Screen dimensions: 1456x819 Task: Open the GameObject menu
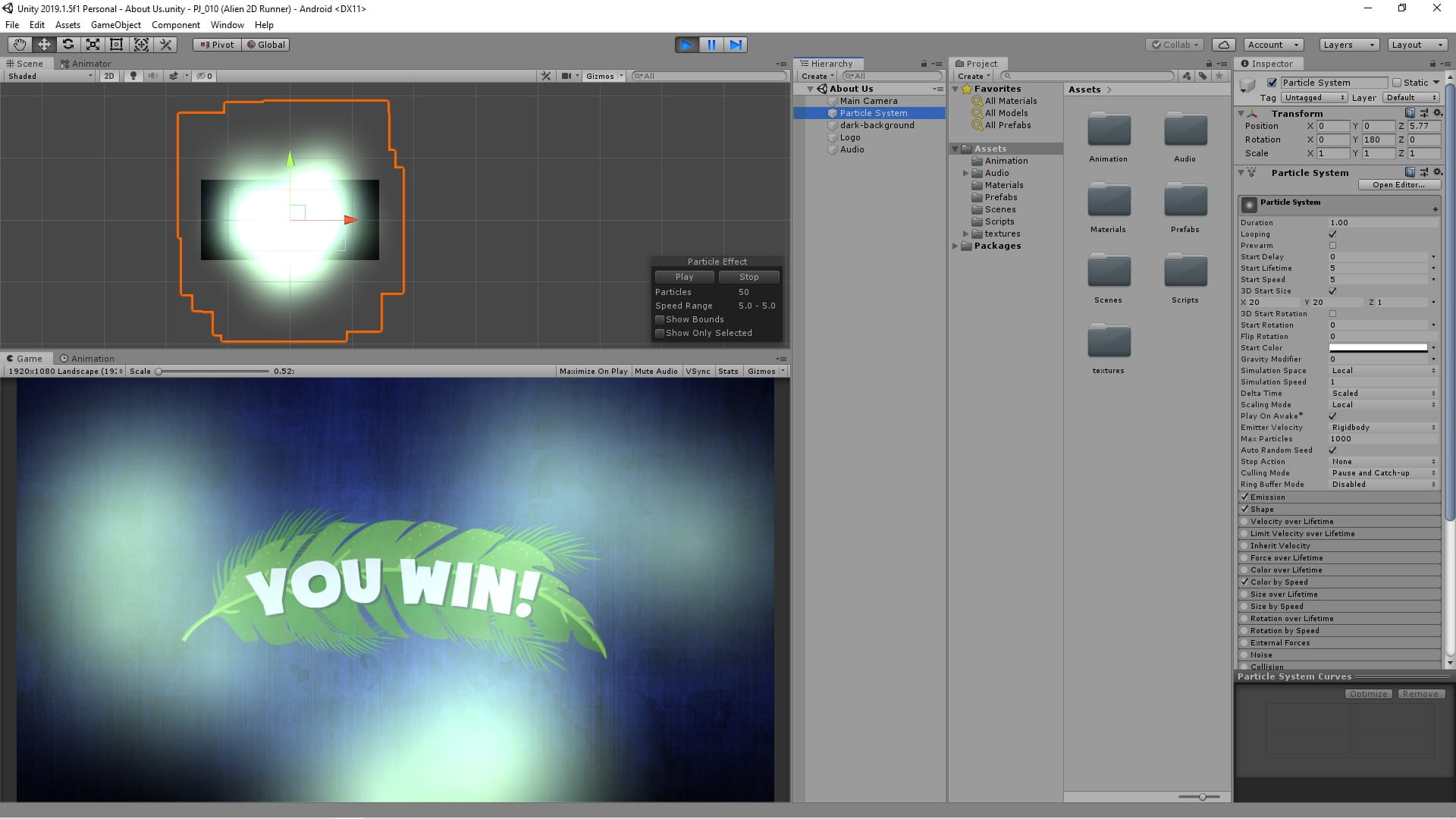pos(116,25)
